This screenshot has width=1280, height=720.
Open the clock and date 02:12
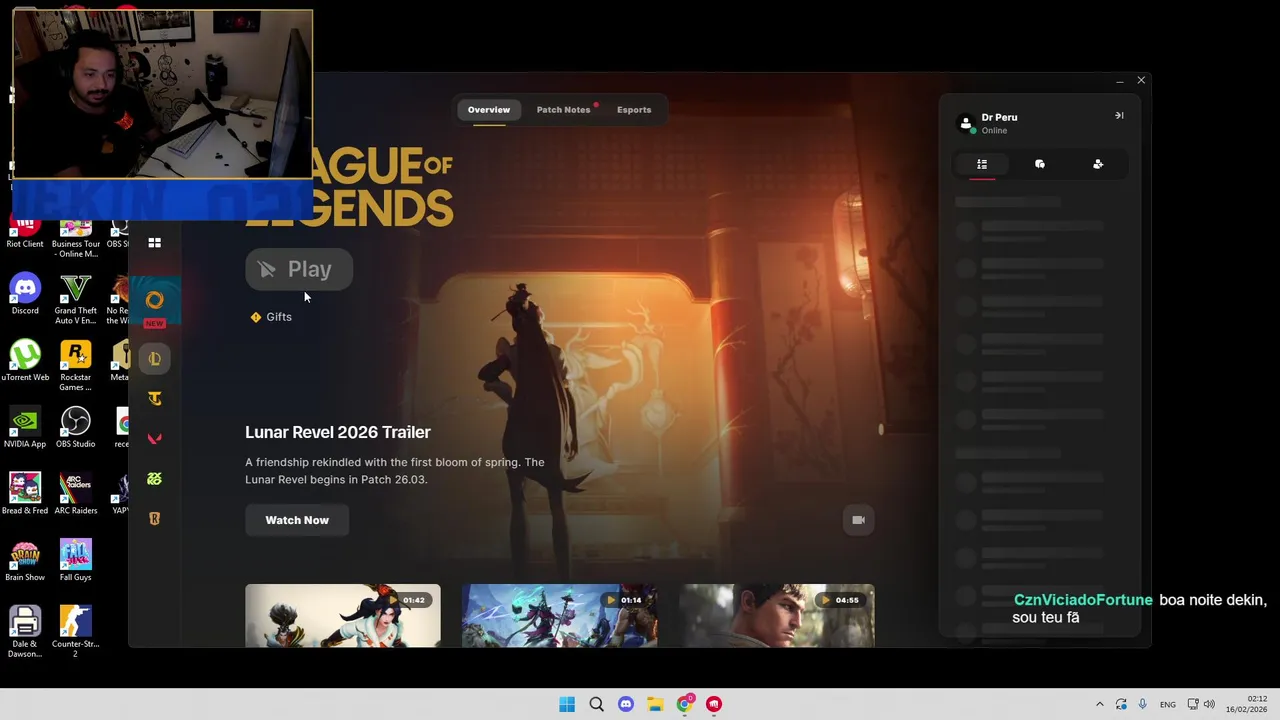[x=1246, y=704]
